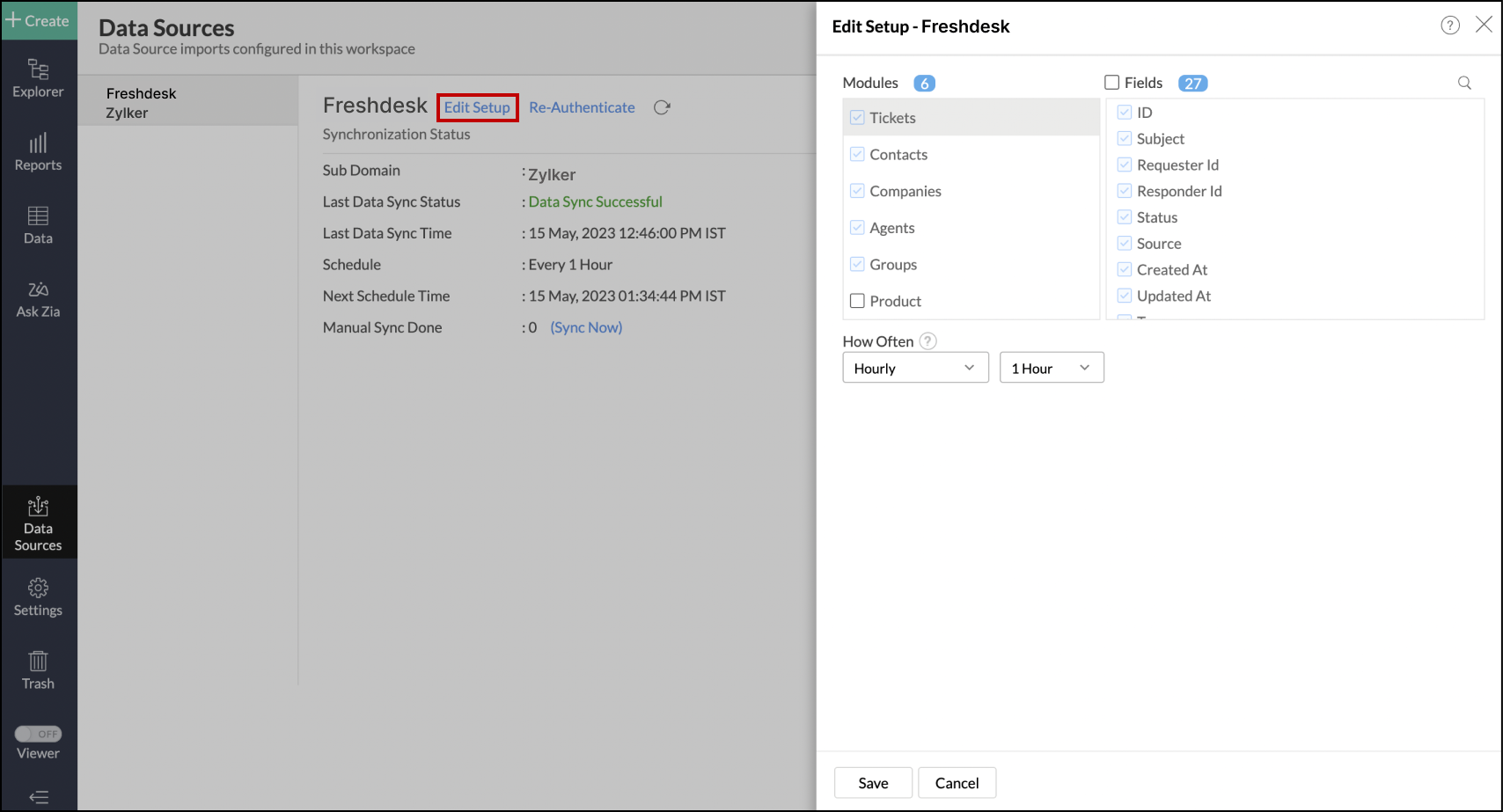The height and width of the screenshot is (812, 1503).
Task: Open the Hourly frequency dropdown
Action: [x=915, y=368]
